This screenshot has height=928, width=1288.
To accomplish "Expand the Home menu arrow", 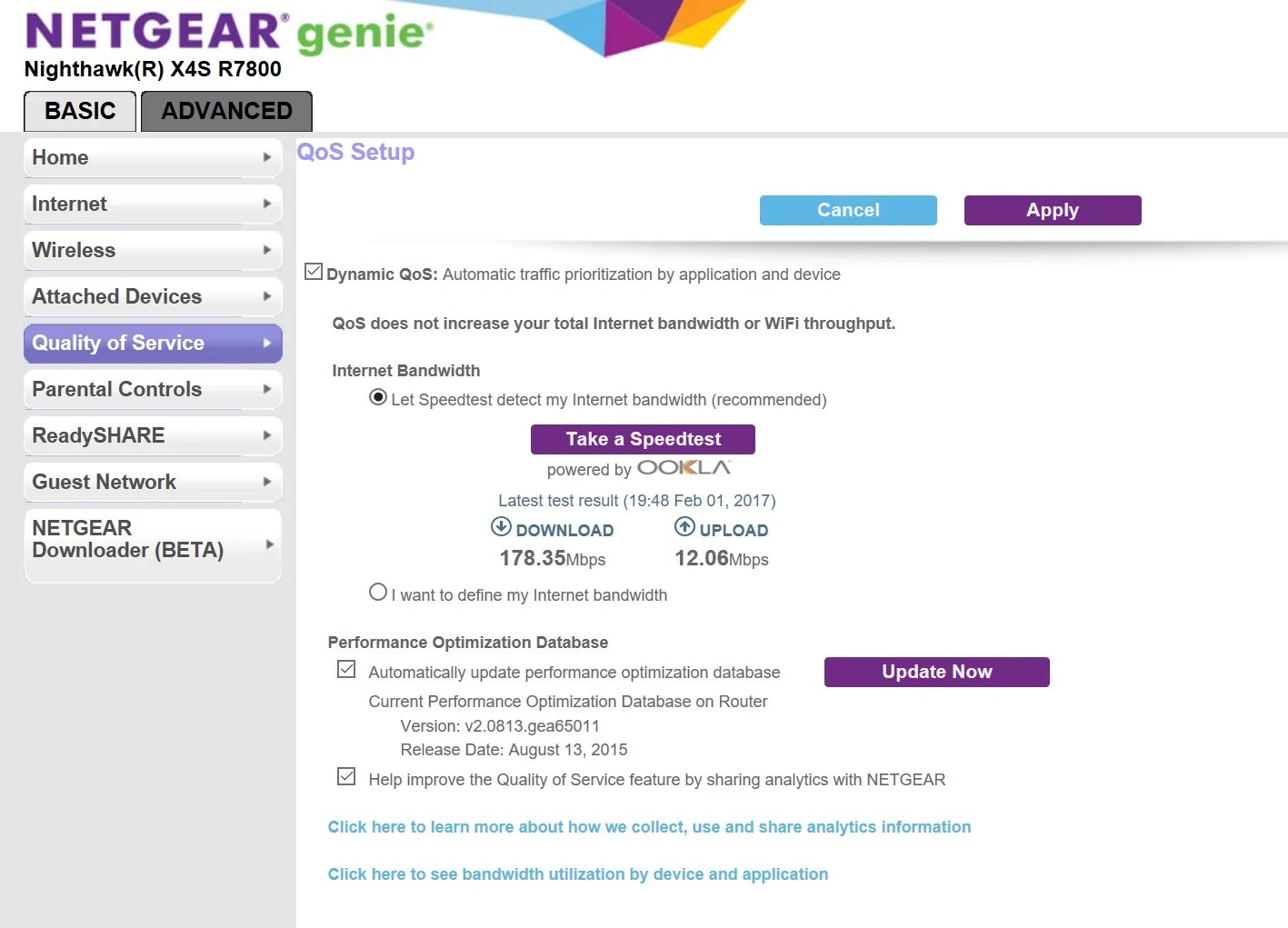I will pos(267,157).
